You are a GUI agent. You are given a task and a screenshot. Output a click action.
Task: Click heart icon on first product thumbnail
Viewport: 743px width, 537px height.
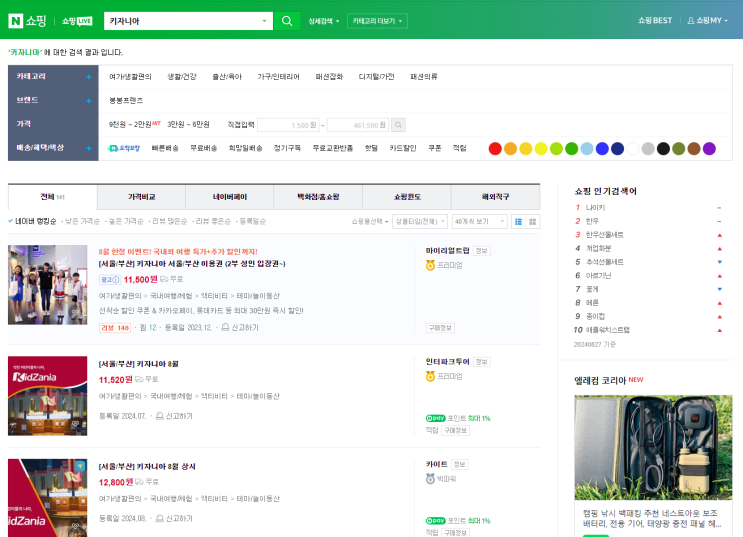[x=75, y=313]
